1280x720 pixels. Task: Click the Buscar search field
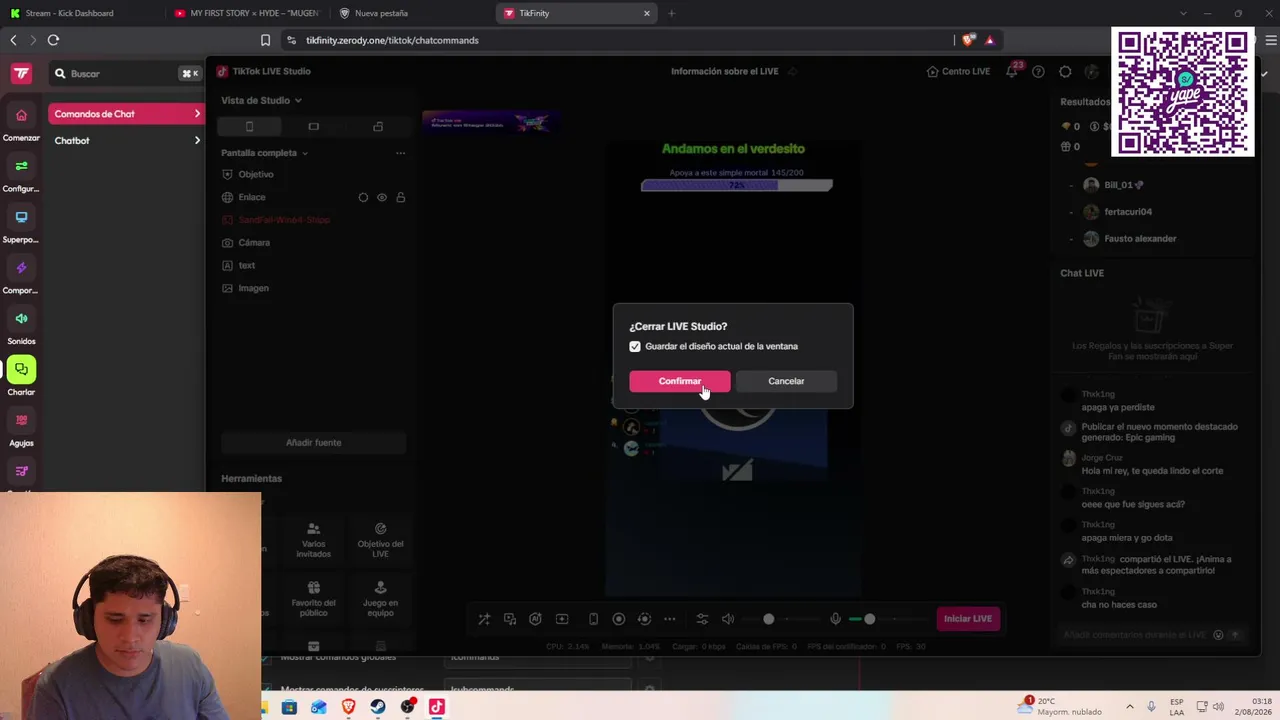124,73
